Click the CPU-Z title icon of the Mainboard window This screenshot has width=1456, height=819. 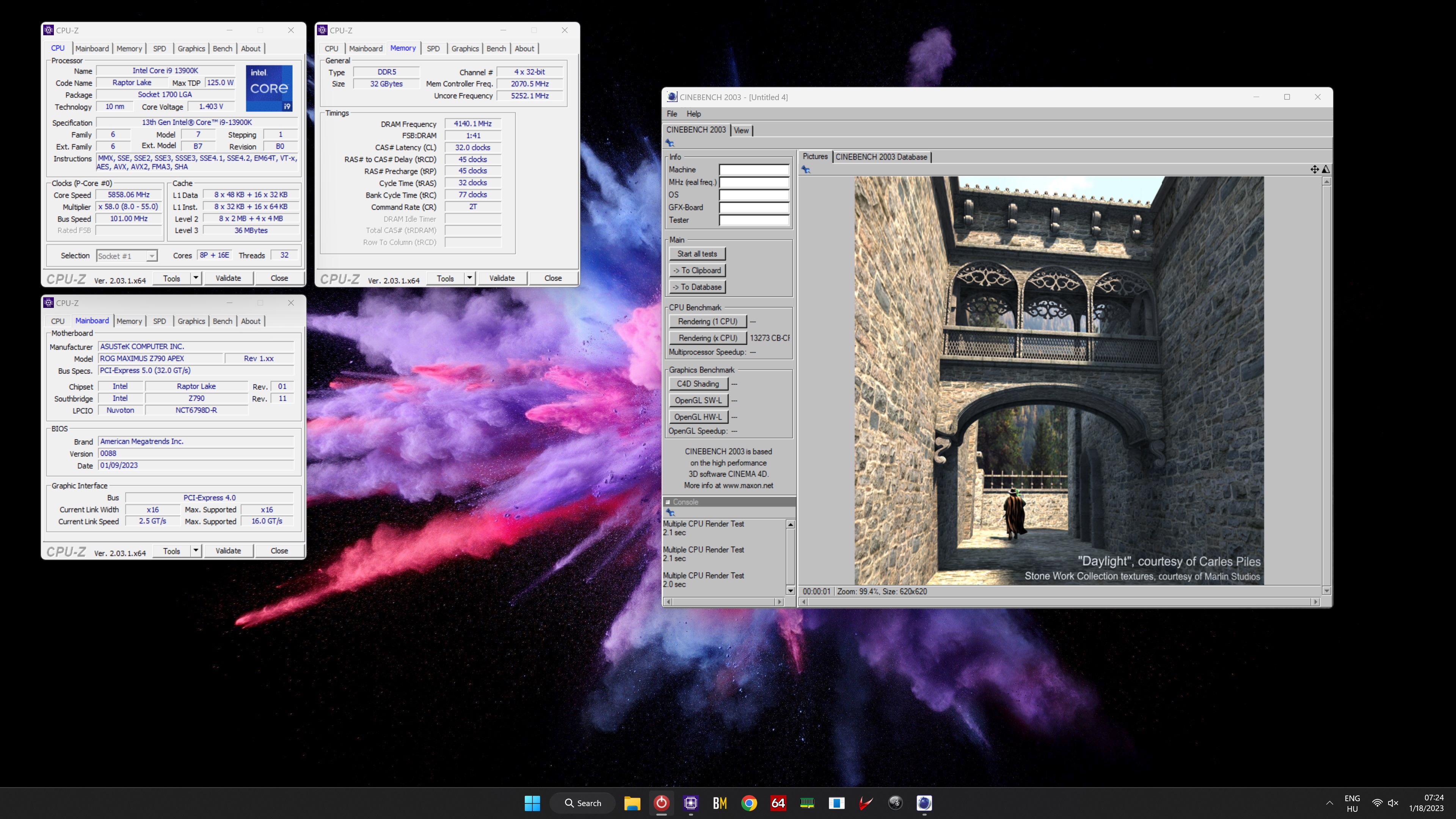49,303
